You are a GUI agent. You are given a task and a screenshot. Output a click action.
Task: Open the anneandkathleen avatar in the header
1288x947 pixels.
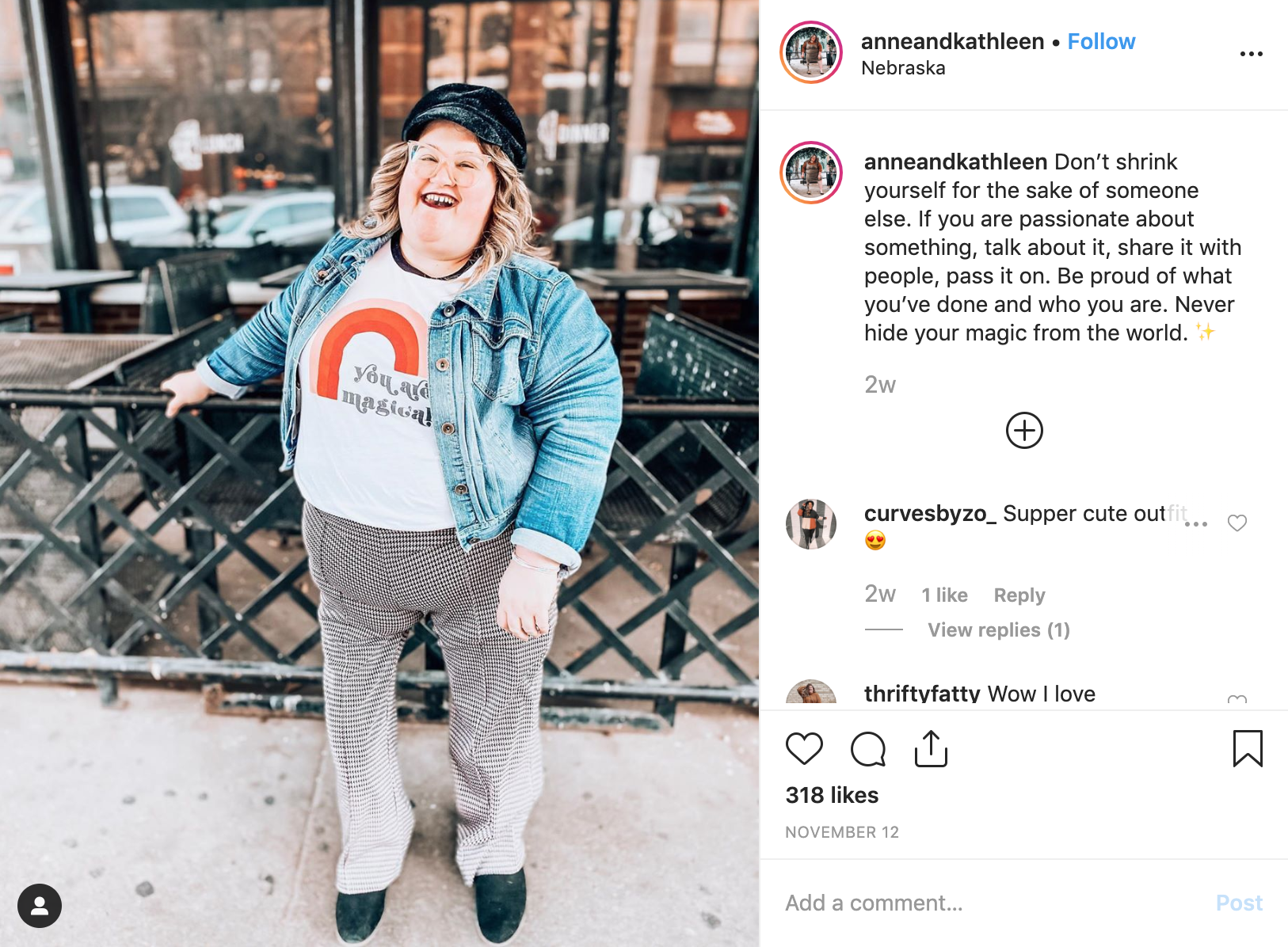point(811,52)
